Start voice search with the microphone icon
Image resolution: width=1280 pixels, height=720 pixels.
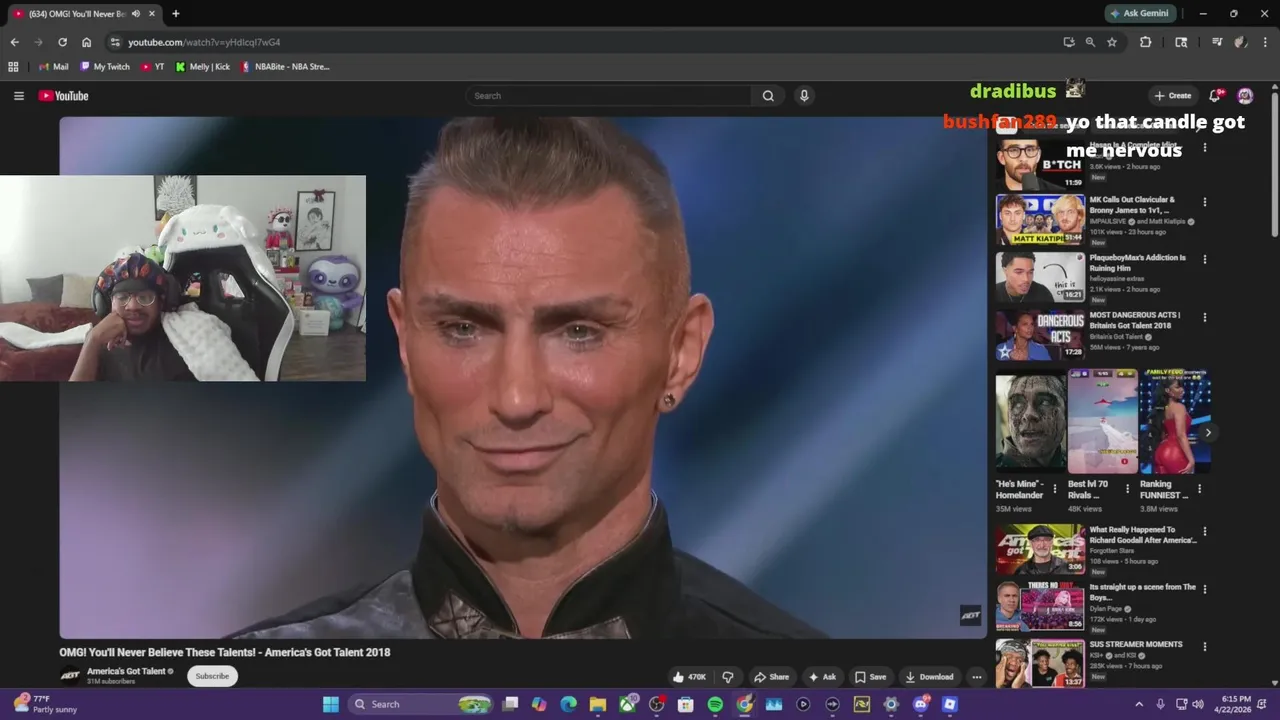tap(804, 96)
